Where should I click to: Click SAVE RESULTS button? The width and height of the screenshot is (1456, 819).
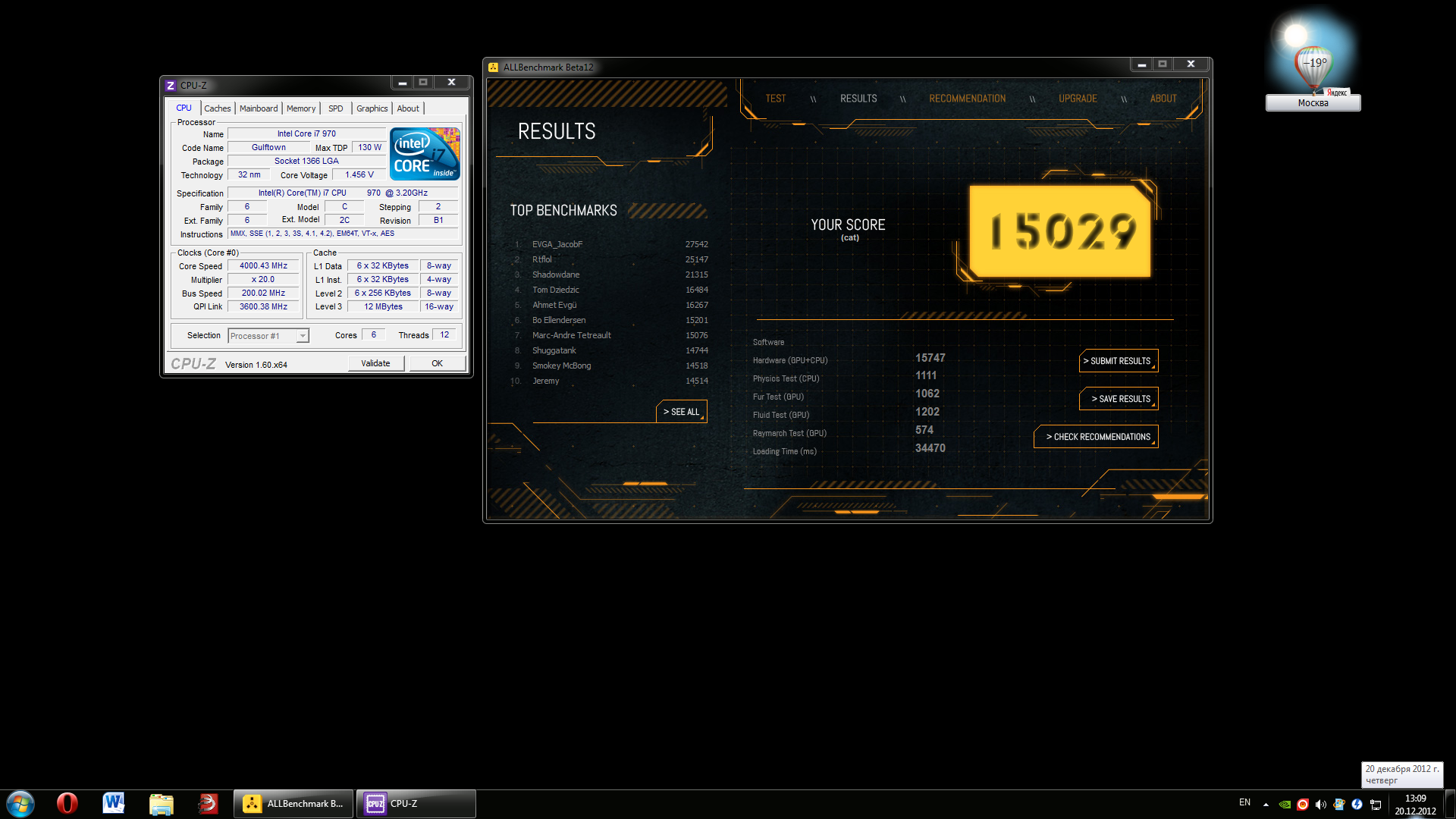click(x=1119, y=399)
